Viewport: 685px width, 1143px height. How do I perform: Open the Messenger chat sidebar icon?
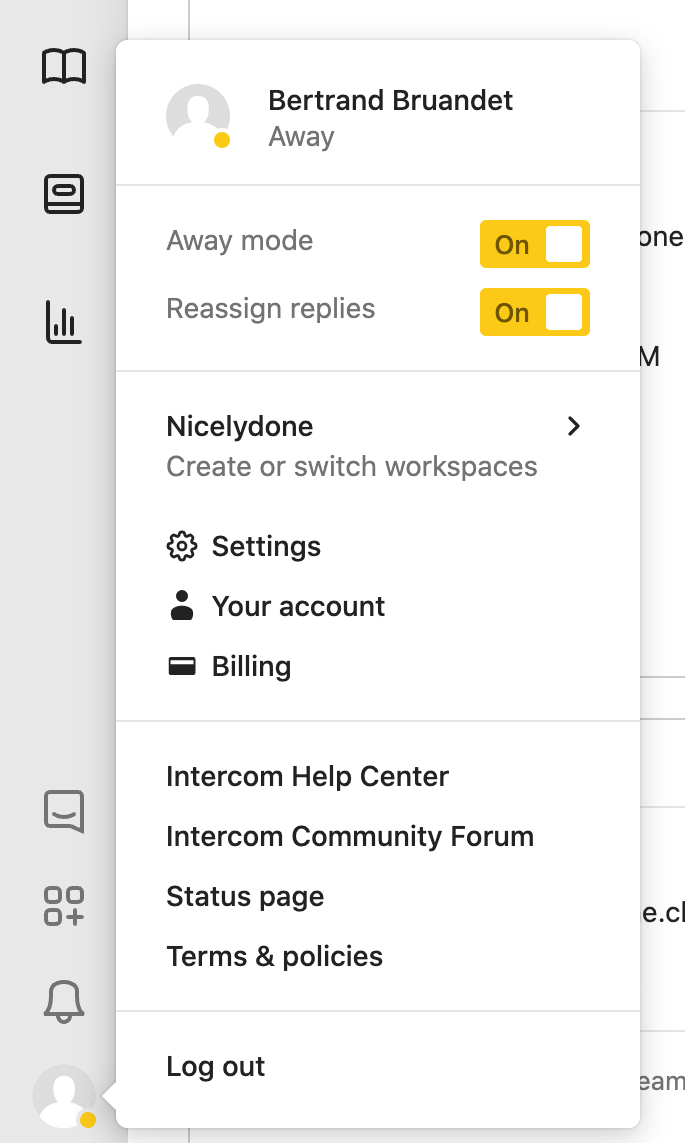coord(64,812)
